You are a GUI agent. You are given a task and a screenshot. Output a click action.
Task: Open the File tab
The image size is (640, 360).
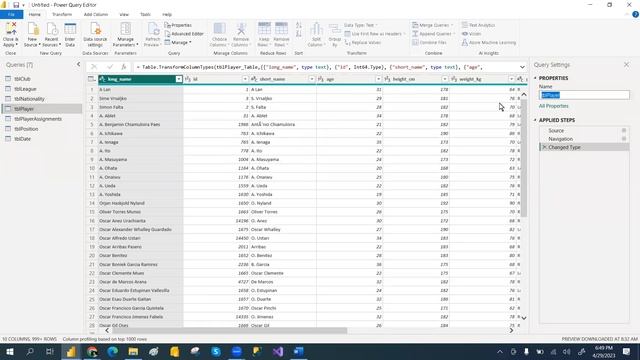tap(11, 14)
